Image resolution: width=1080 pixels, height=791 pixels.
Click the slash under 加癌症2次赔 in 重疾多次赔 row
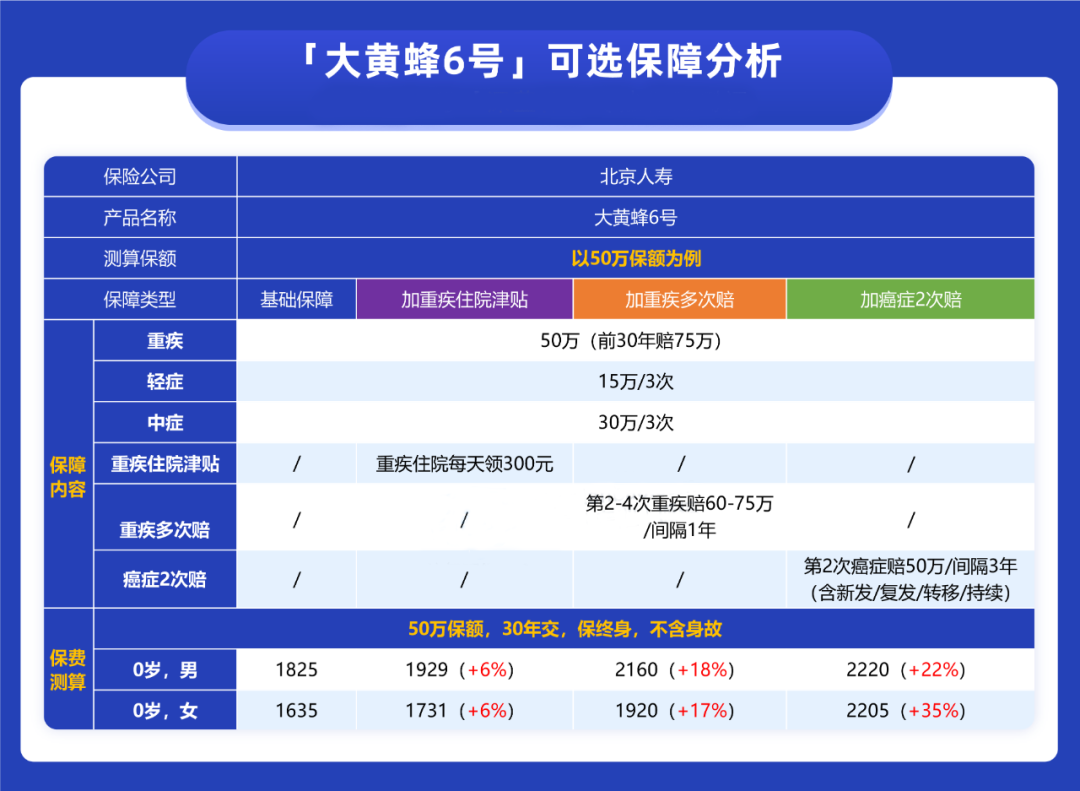click(x=911, y=519)
